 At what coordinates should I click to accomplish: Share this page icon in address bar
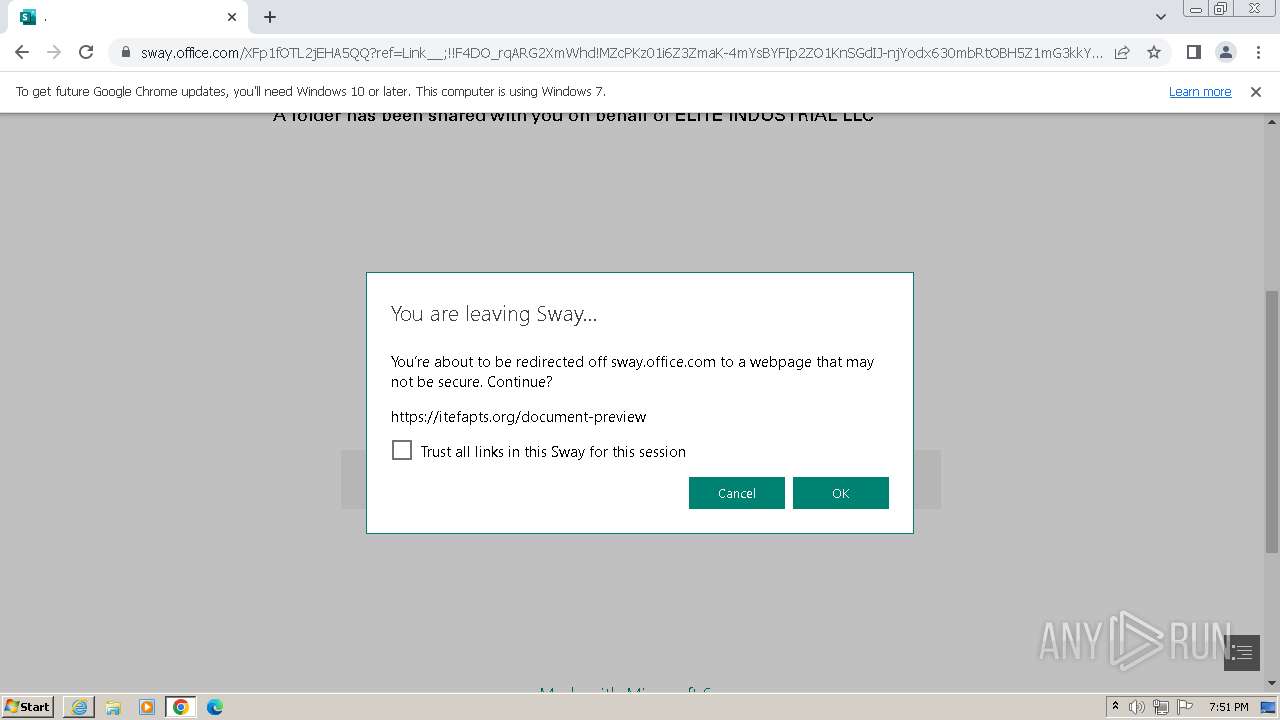point(1122,52)
